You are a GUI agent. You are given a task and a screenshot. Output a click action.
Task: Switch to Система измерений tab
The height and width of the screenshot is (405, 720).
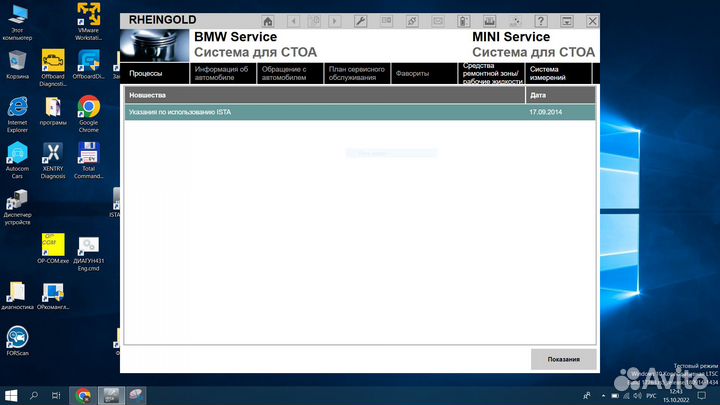pyautogui.click(x=558, y=73)
